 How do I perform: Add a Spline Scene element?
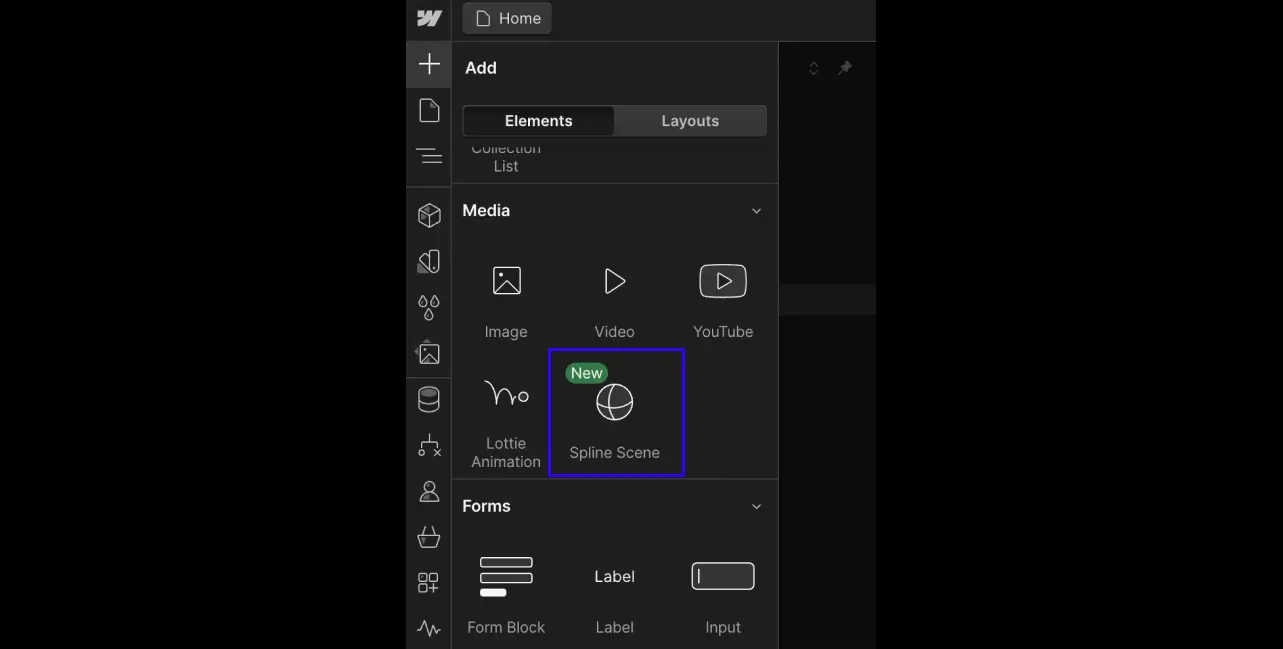615,410
